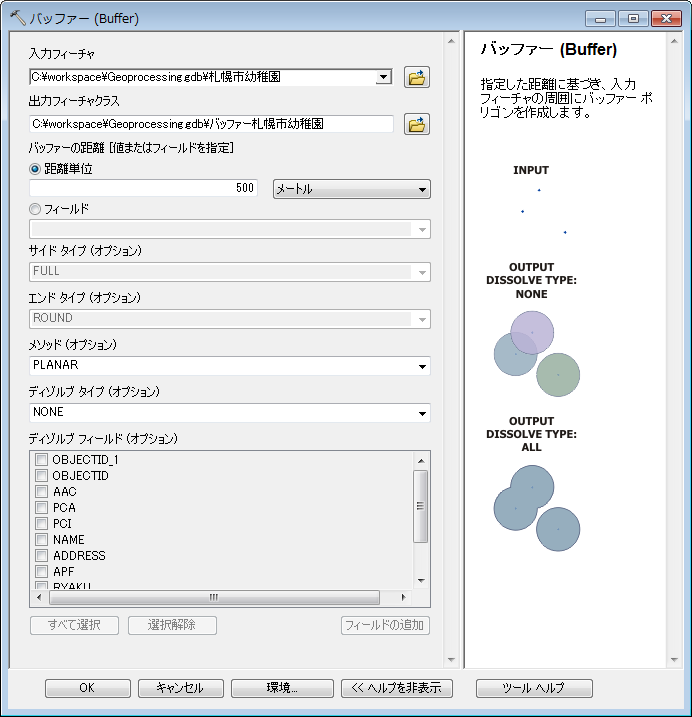Check the OBJECTID_1 field checkbox
Viewport: 692px width, 717px height.
click(x=42, y=460)
